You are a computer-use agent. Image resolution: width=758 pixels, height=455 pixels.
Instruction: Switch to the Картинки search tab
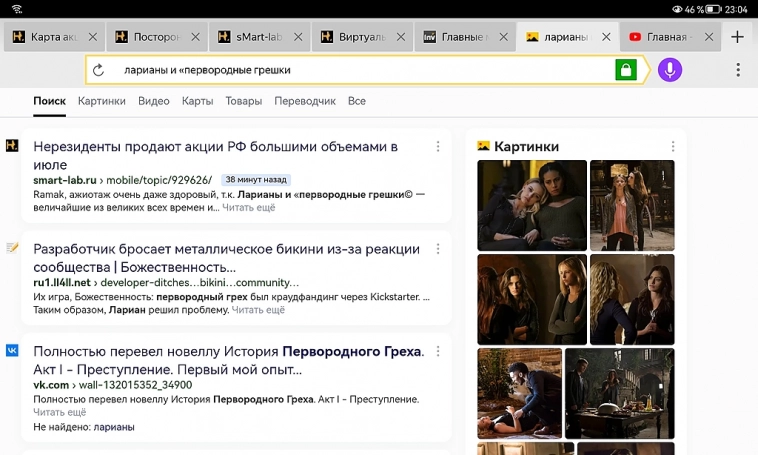pyautogui.click(x=101, y=101)
